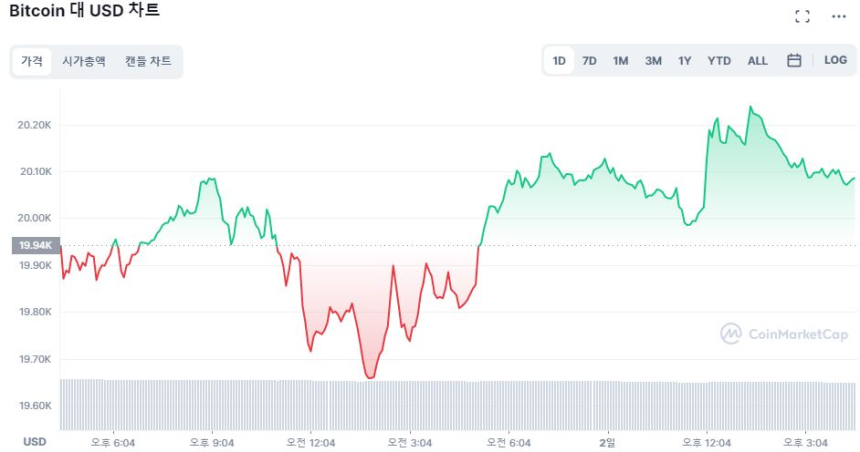
Task: Select the 가격 (price) tab
Action: (32, 61)
